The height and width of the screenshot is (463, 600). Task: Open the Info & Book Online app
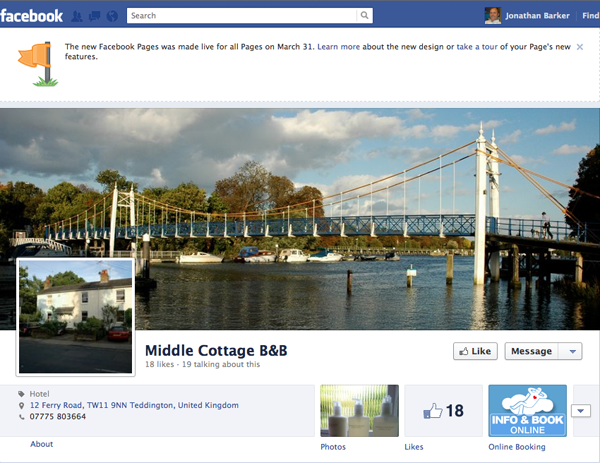click(x=527, y=411)
